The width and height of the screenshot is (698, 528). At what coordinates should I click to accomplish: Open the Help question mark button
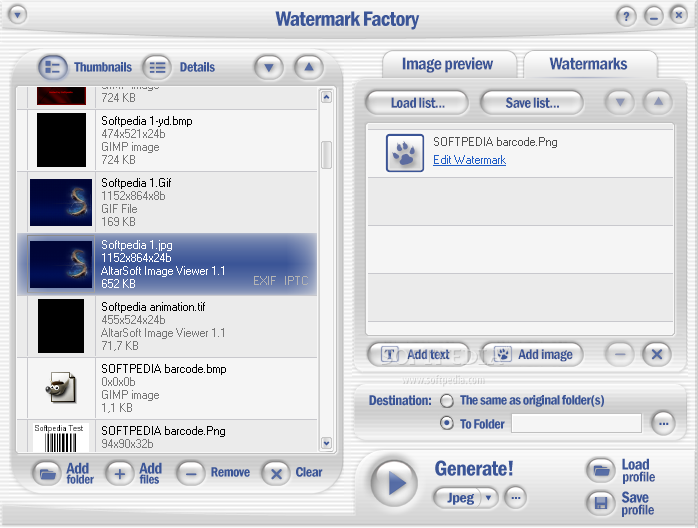tap(626, 17)
